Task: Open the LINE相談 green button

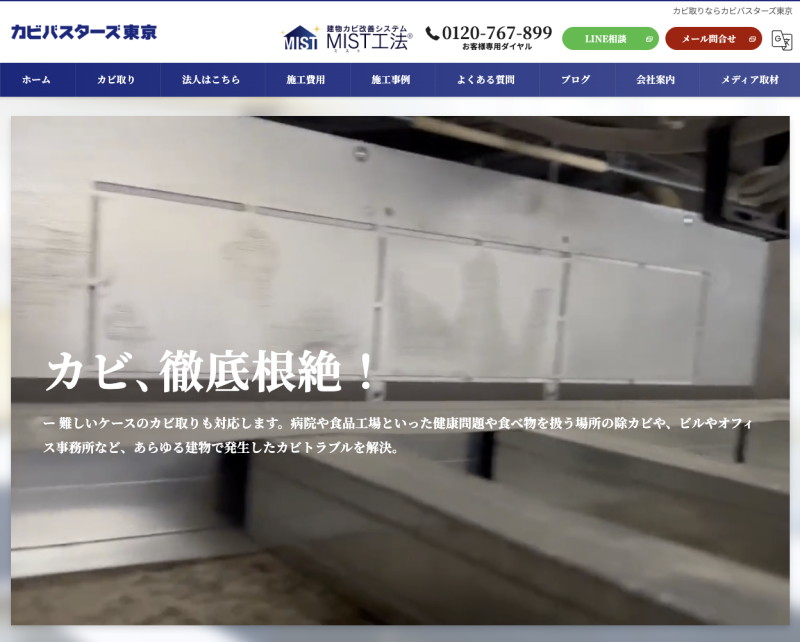Action: 606,39
